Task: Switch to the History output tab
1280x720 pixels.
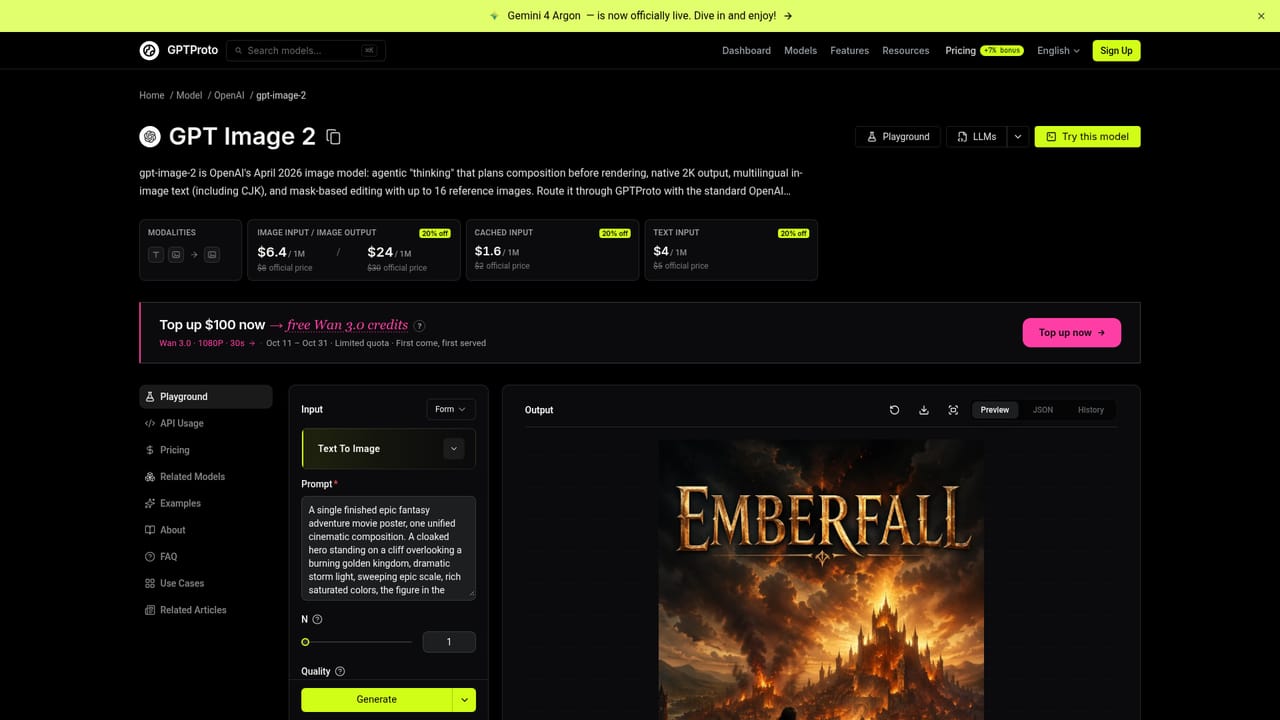Action: pos(1091,410)
